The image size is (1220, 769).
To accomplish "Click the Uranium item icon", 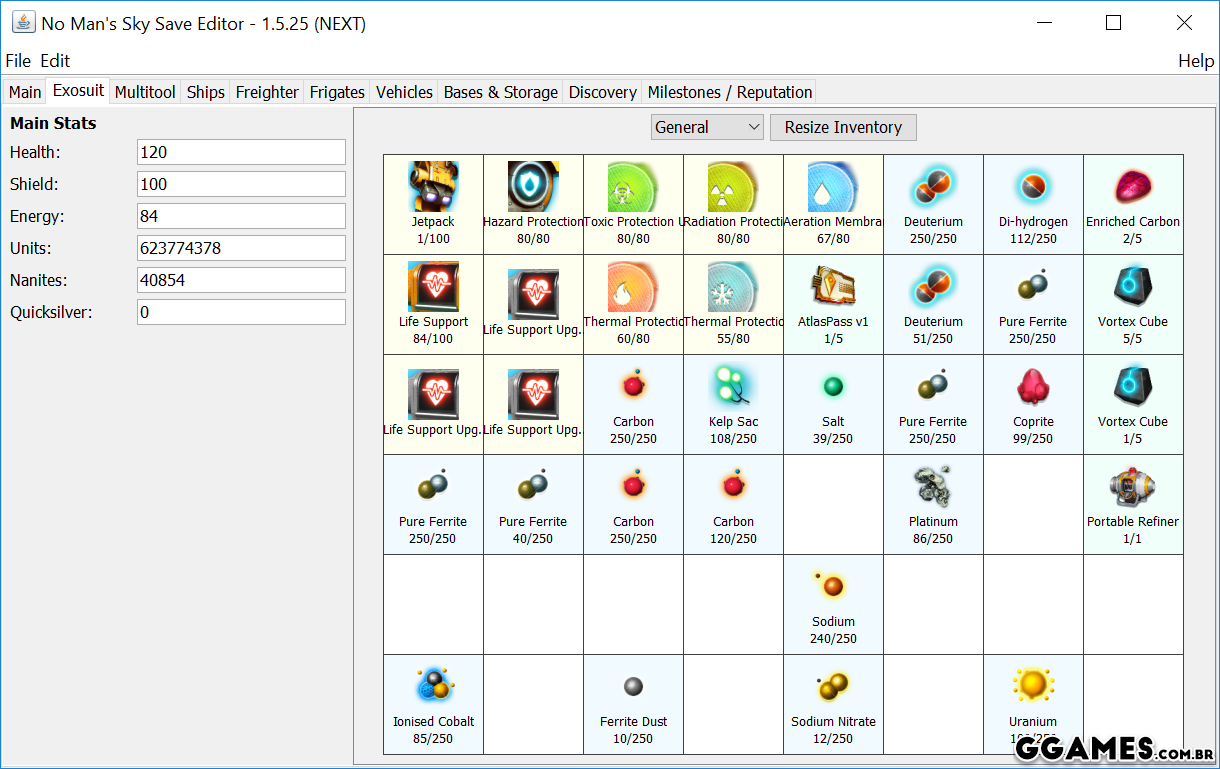I will tap(1033, 687).
